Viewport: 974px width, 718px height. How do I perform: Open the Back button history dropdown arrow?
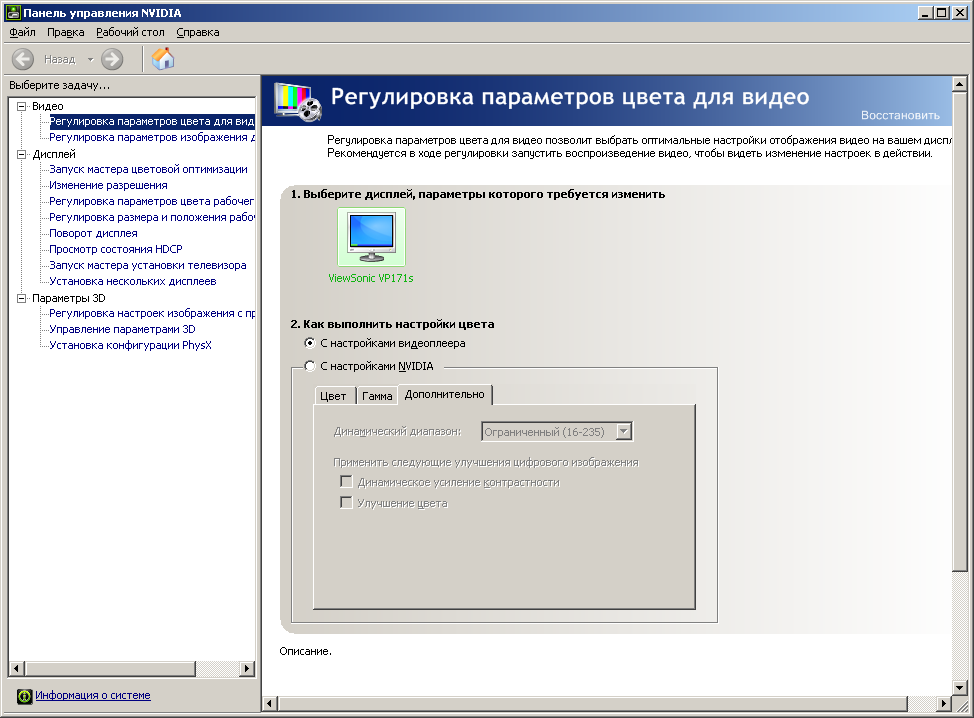click(90, 59)
